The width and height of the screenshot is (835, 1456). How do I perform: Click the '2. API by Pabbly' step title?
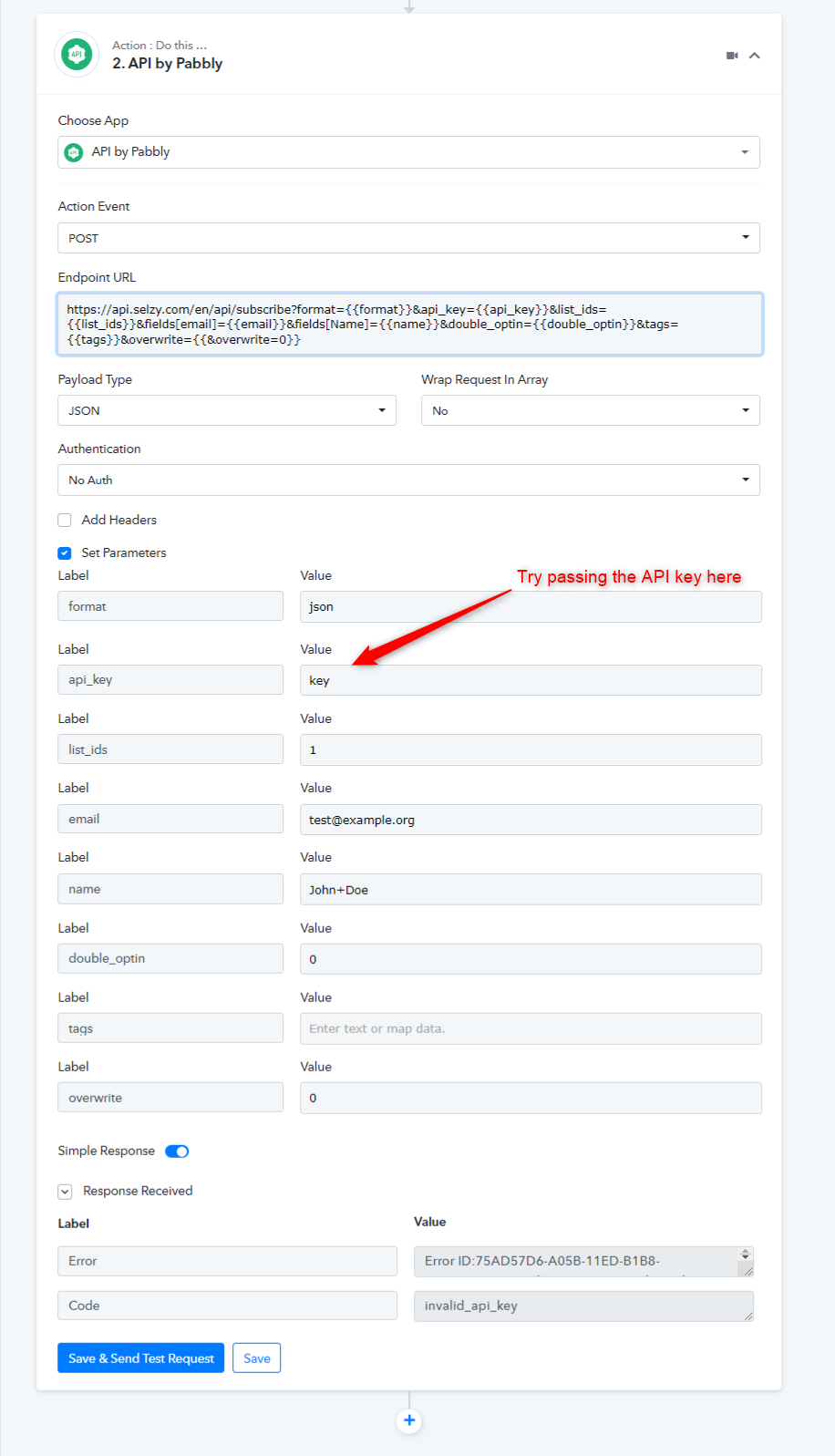click(168, 63)
